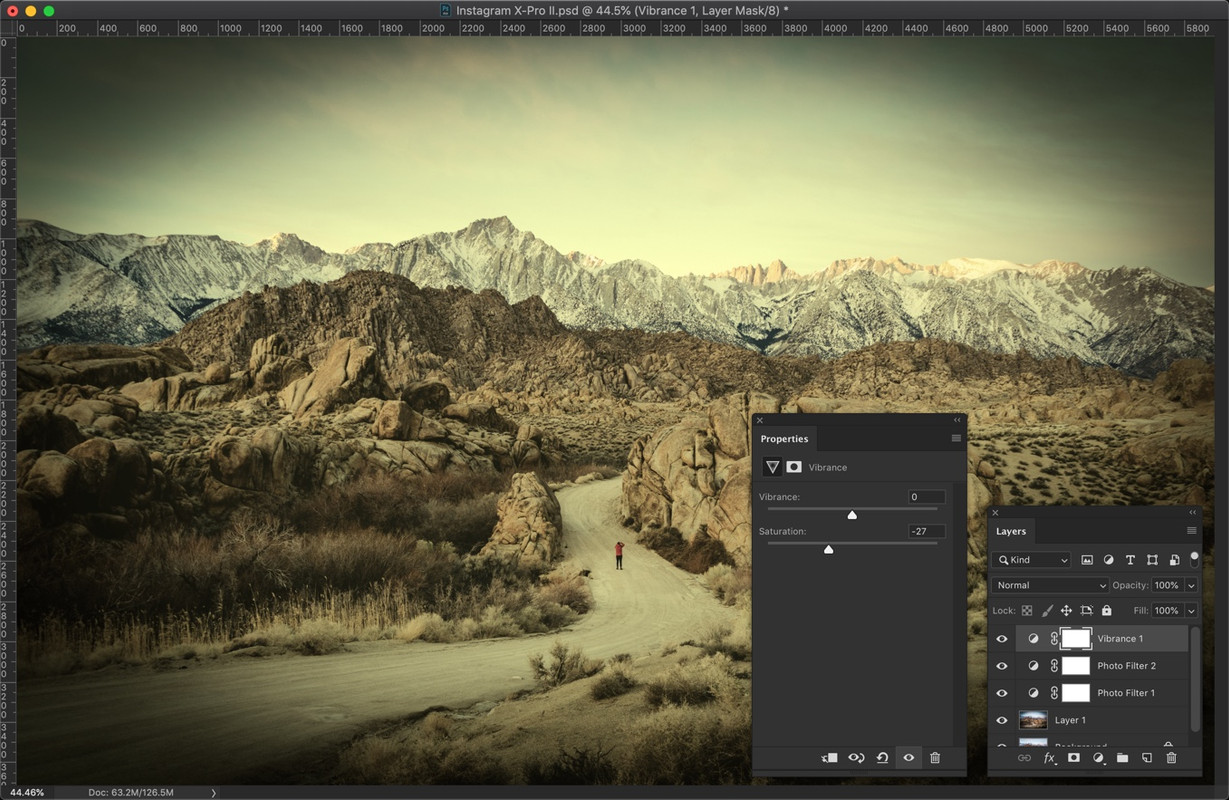Click mask link icon on Vibrance 1
The width and height of the screenshot is (1229, 800).
click(x=1054, y=638)
